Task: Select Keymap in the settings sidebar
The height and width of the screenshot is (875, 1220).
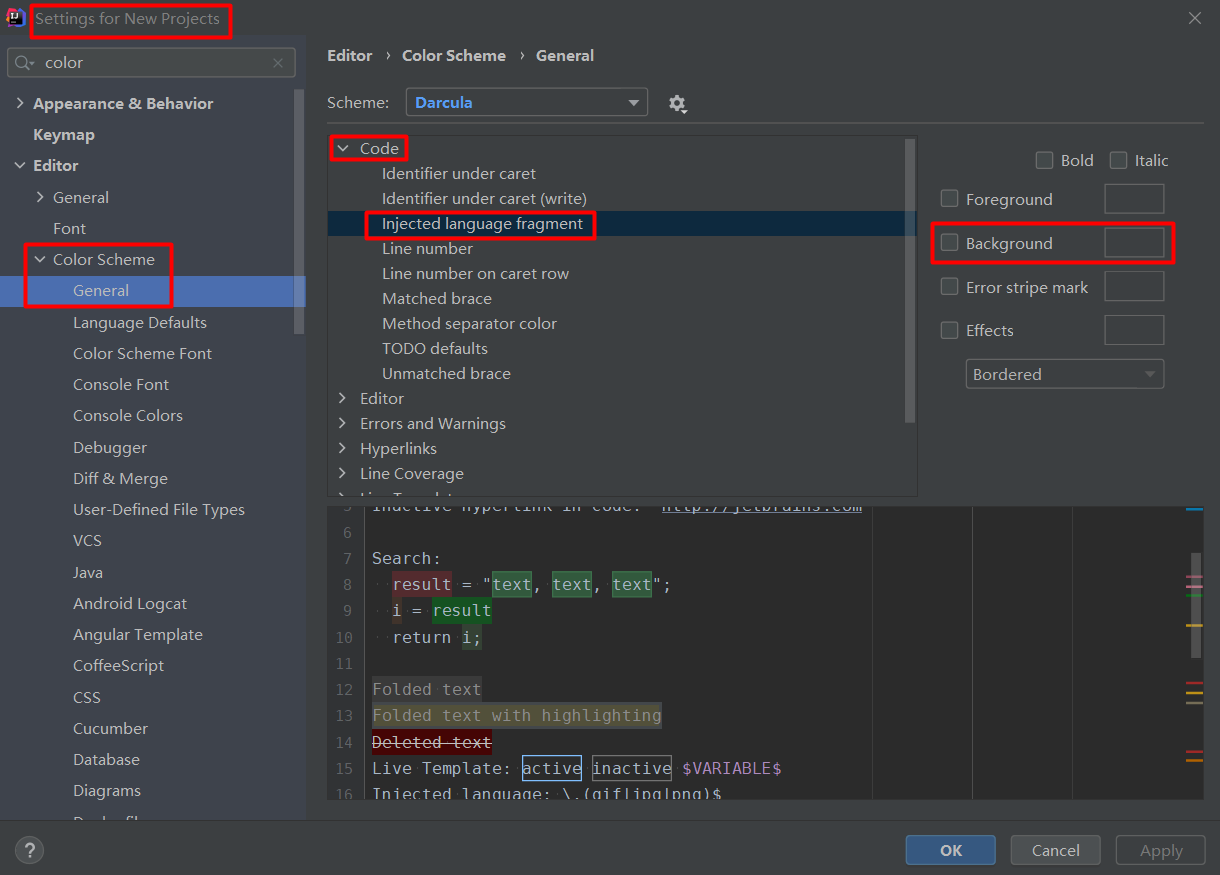Action: [64, 134]
